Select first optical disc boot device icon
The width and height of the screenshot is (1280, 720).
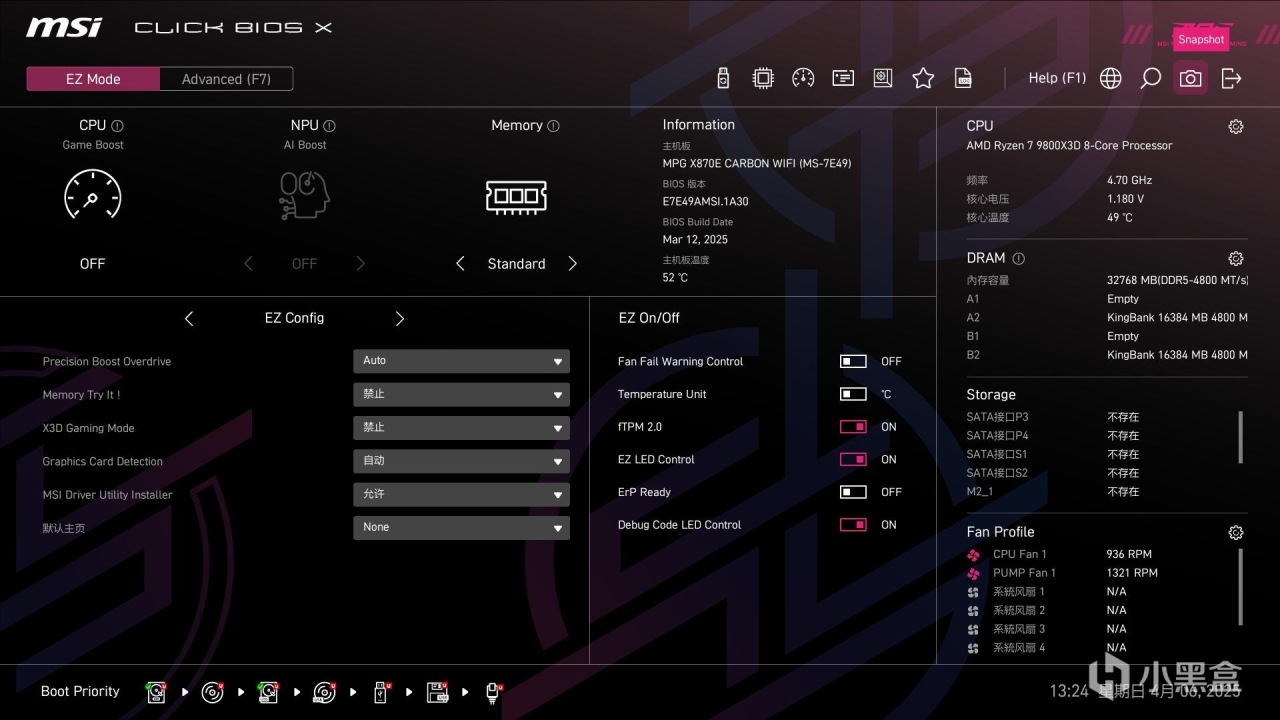212,691
